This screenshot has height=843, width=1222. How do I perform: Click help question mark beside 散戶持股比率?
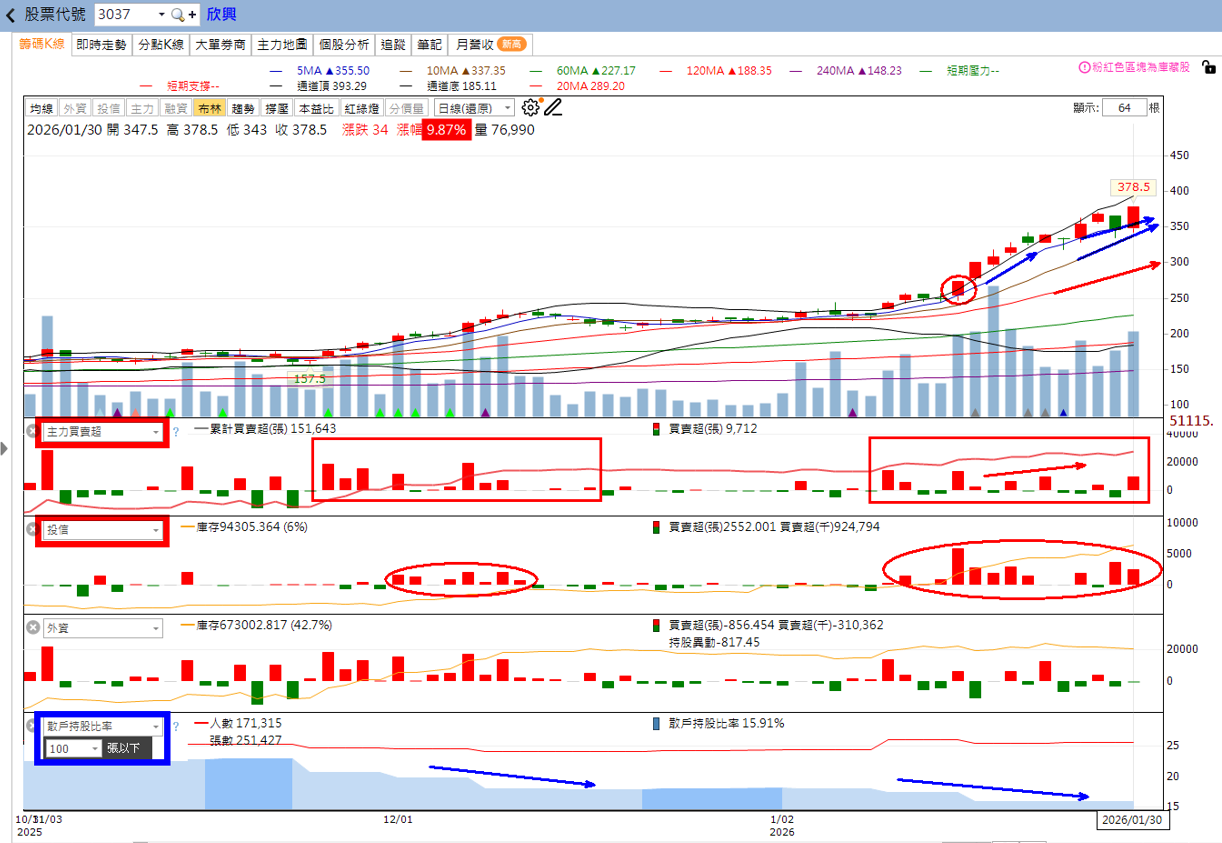point(175,727)
